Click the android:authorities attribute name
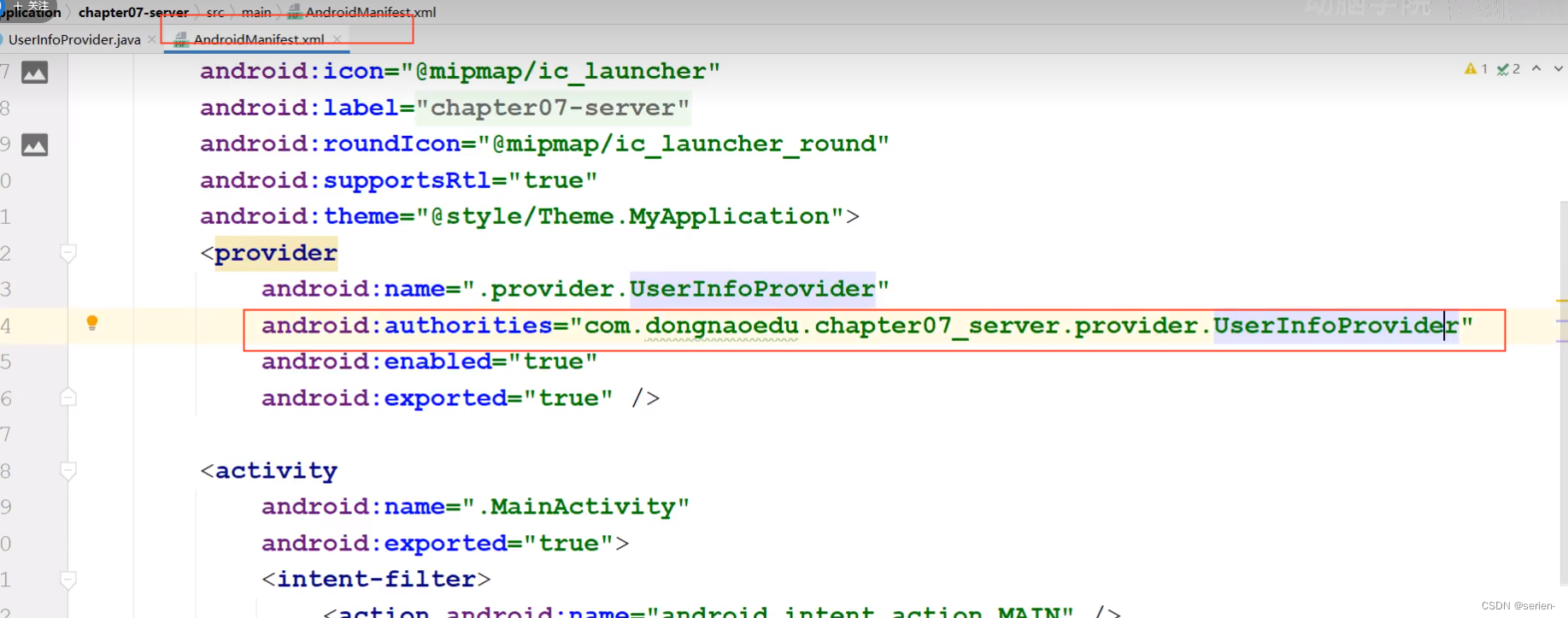This screenshot has height=618, width=1568. 407,326
